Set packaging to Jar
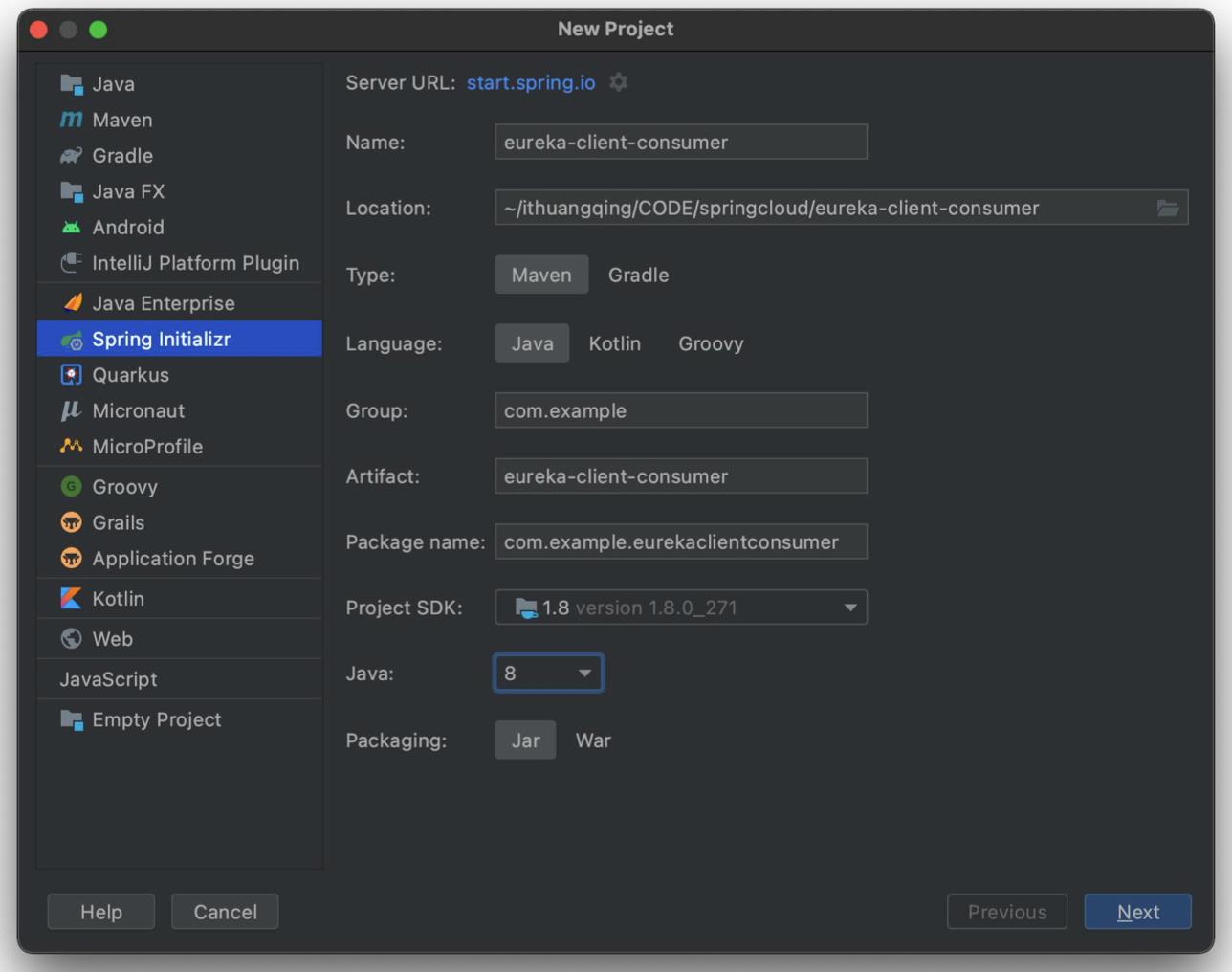This screenshot has height=972, width=1232. tap(525, 740)
